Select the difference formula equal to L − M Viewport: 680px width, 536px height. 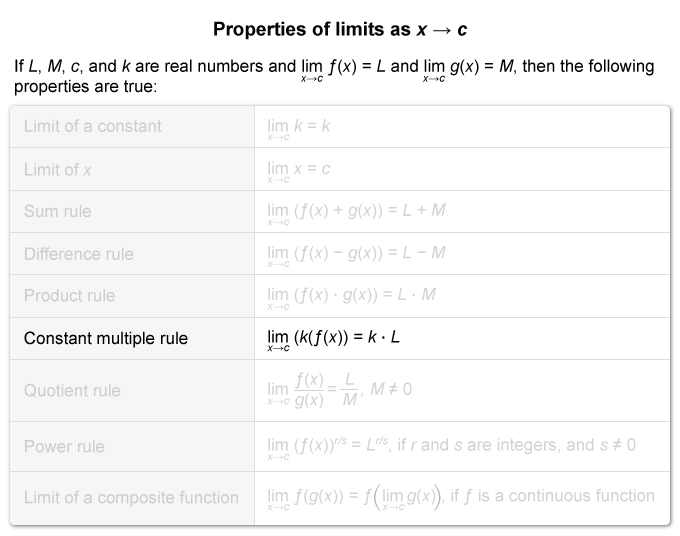tap(356, 254)
